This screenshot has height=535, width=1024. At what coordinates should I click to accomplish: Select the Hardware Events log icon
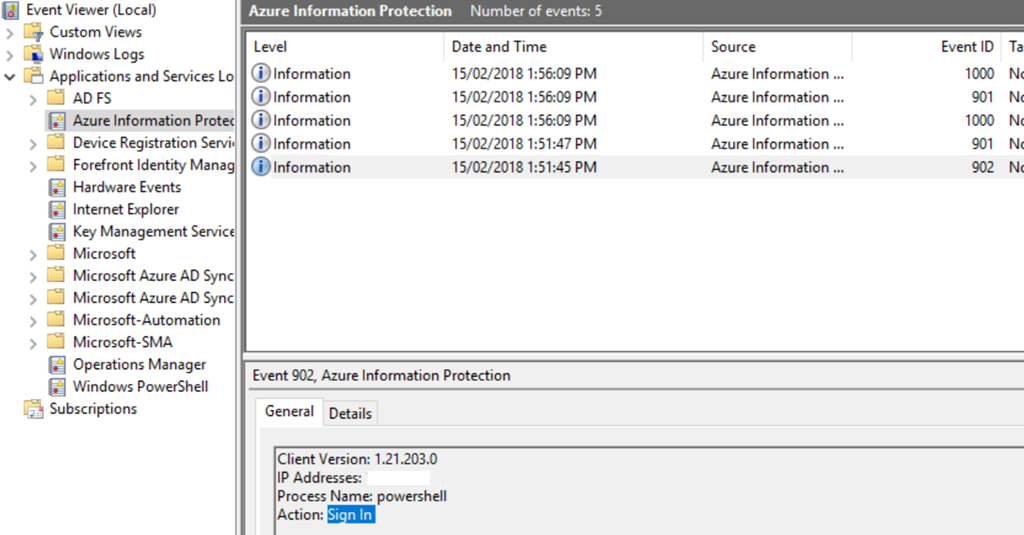[x=58, y=187]
